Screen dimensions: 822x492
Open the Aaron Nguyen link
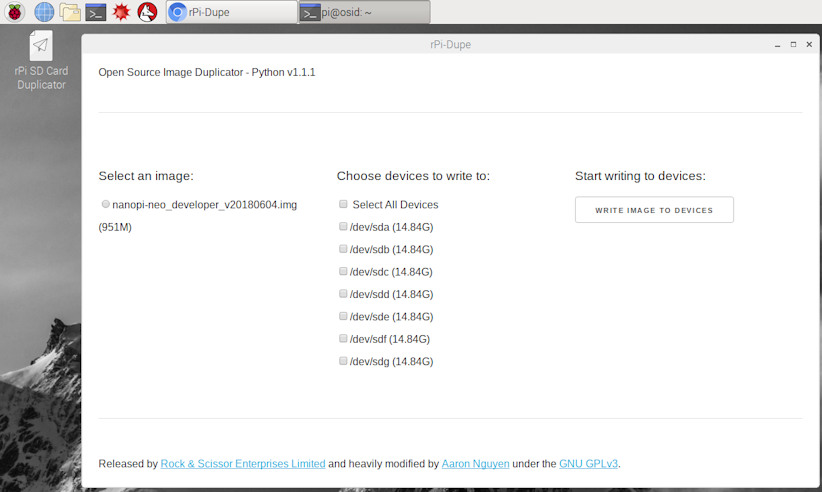(475, 464)
